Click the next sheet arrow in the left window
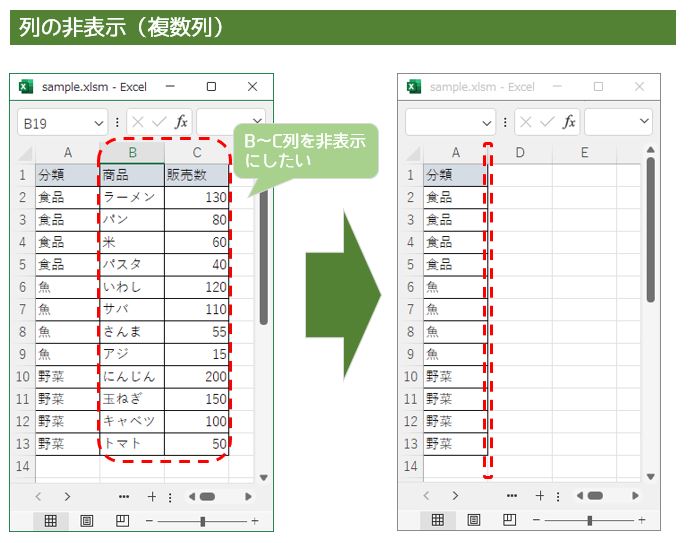 [67, 497]
